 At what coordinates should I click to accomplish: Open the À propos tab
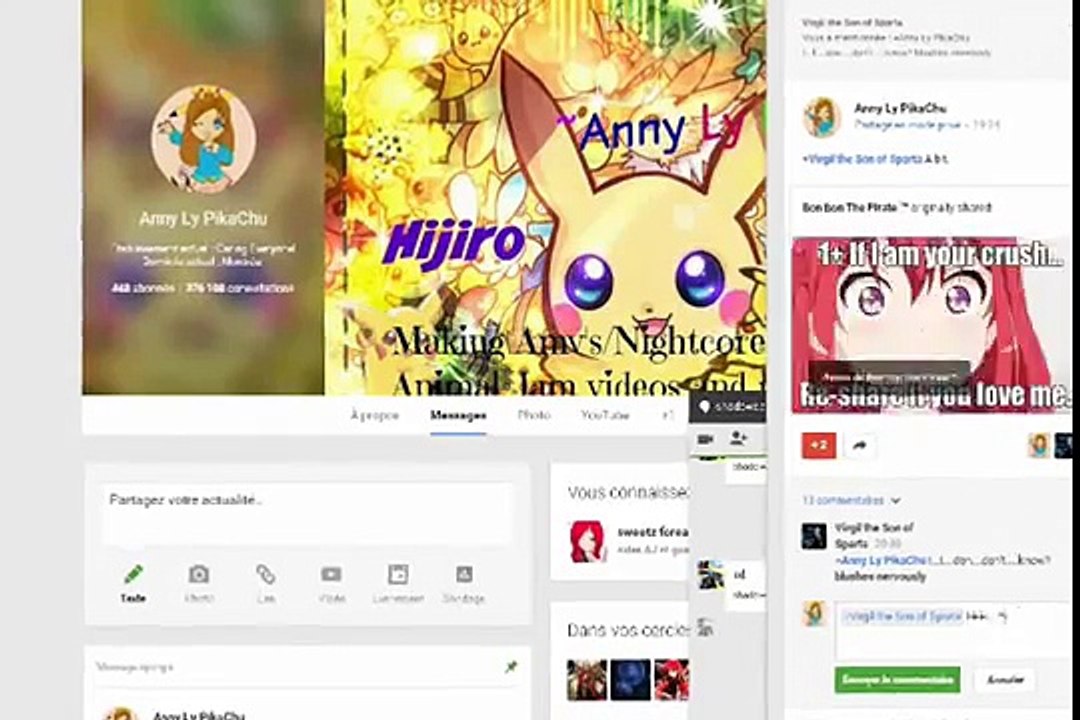click(374, 415)
